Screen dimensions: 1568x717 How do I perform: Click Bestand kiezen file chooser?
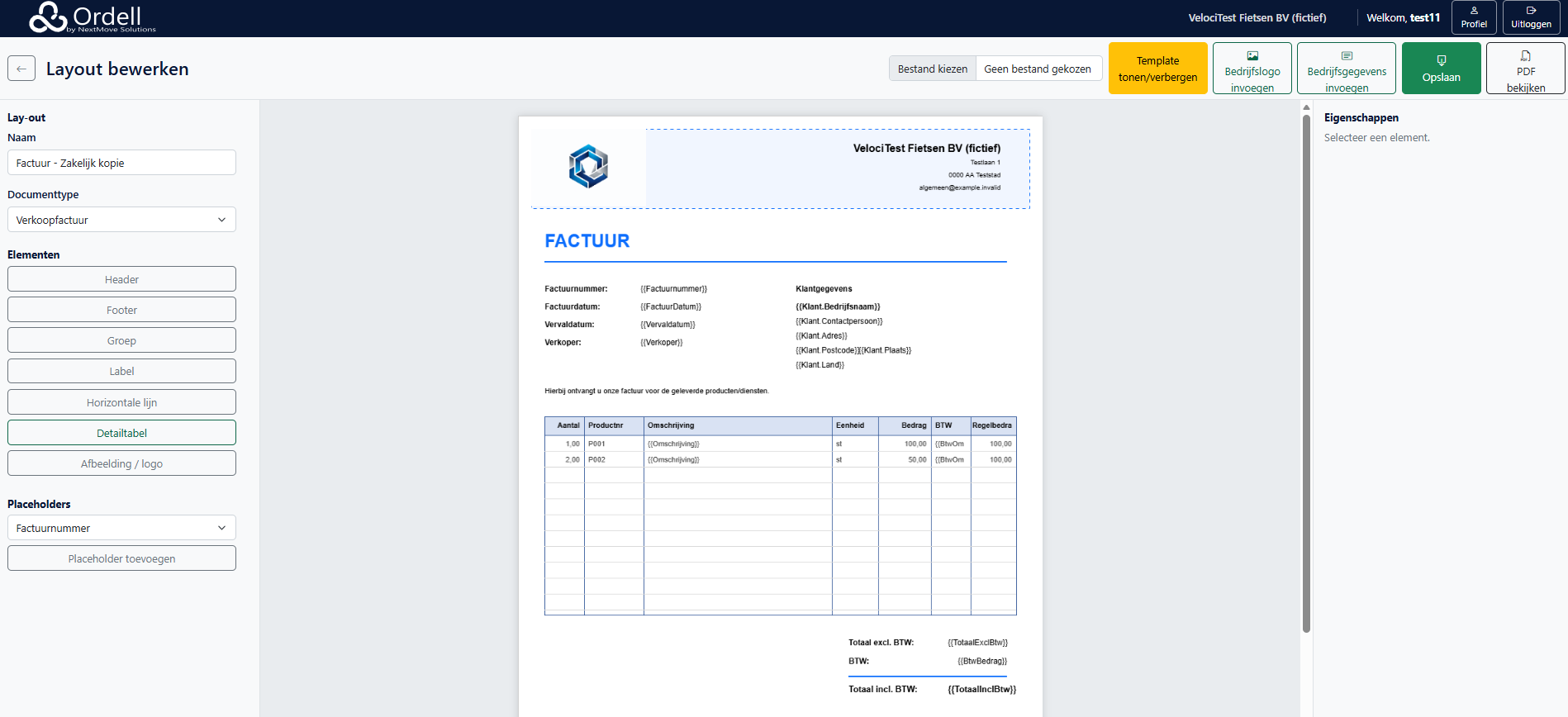932,69
